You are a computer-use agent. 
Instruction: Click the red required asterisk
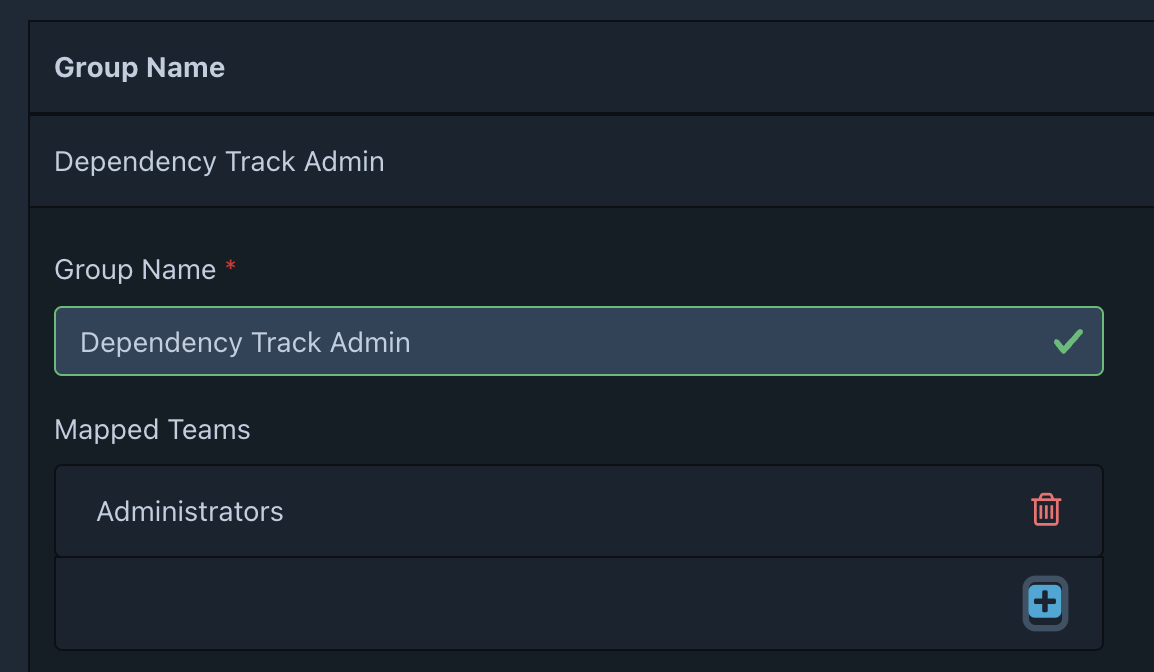coord(231,267)
